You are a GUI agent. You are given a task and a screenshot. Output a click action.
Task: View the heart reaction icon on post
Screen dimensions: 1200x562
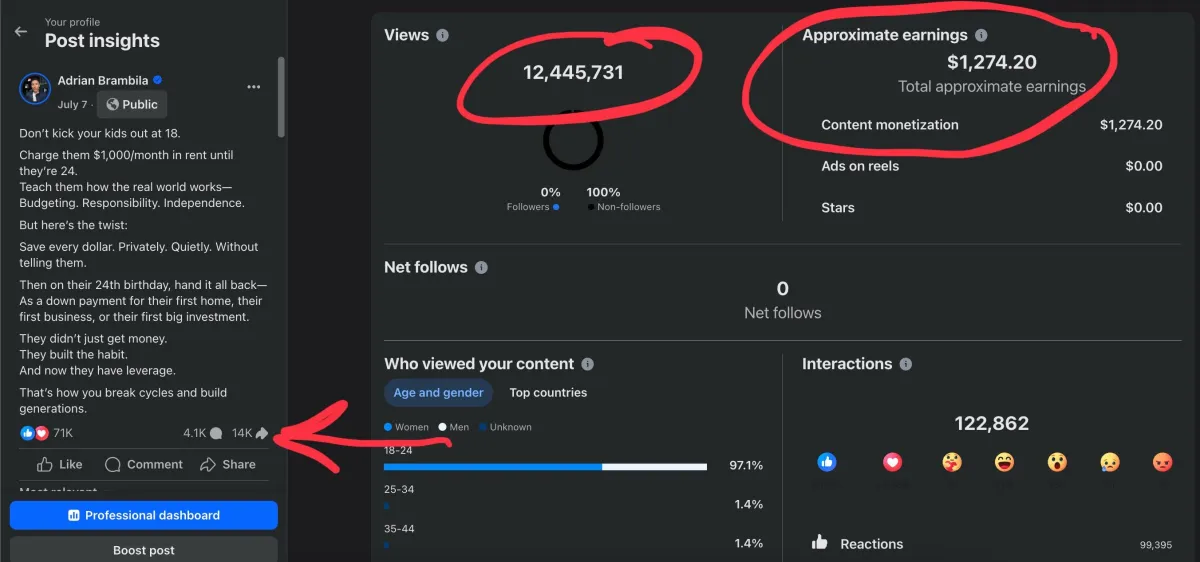click(x=41, y=433)
